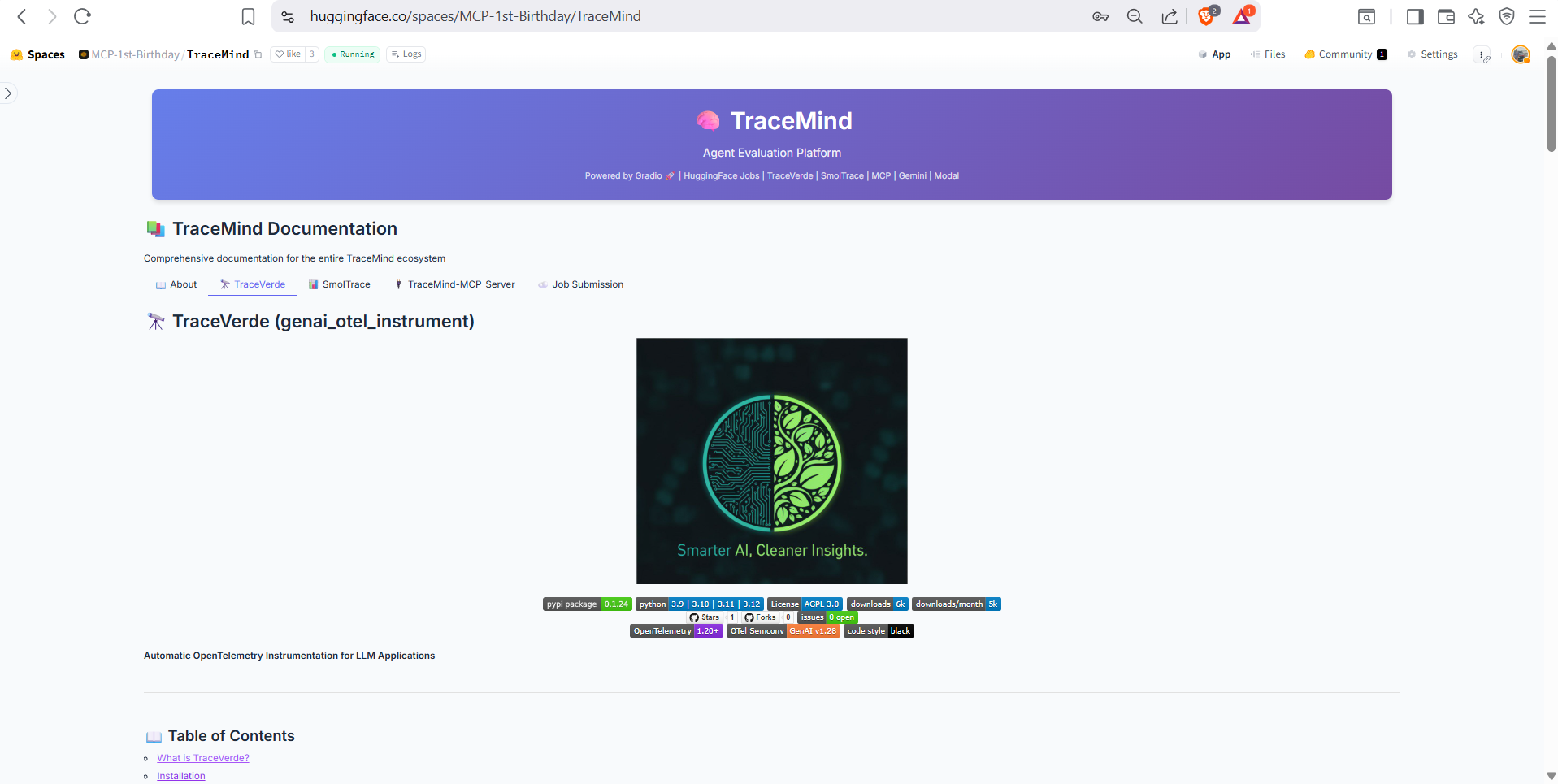The image size is (1558, 784).
Task: Click the downloads 6k badge
Action: click(878, 604)
